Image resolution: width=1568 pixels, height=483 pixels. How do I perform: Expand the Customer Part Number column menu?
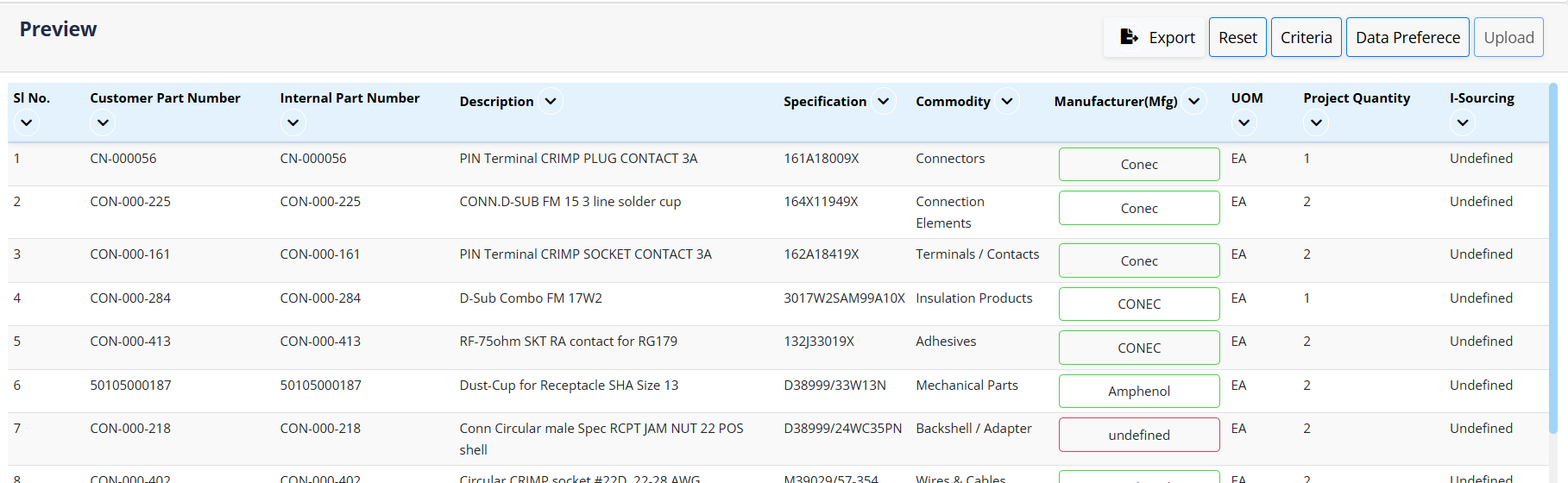[x=103, y=122]
